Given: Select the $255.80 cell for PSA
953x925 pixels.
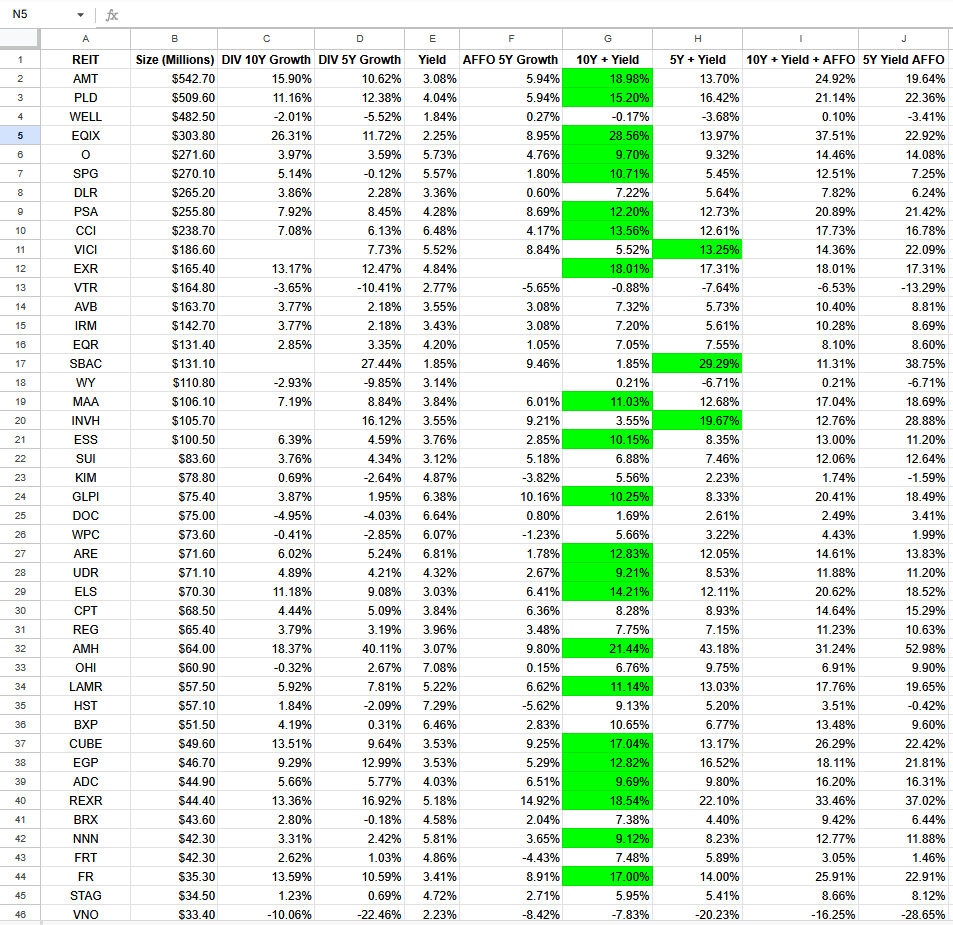Looking at the screenshot, I should (x=174, y=211).
